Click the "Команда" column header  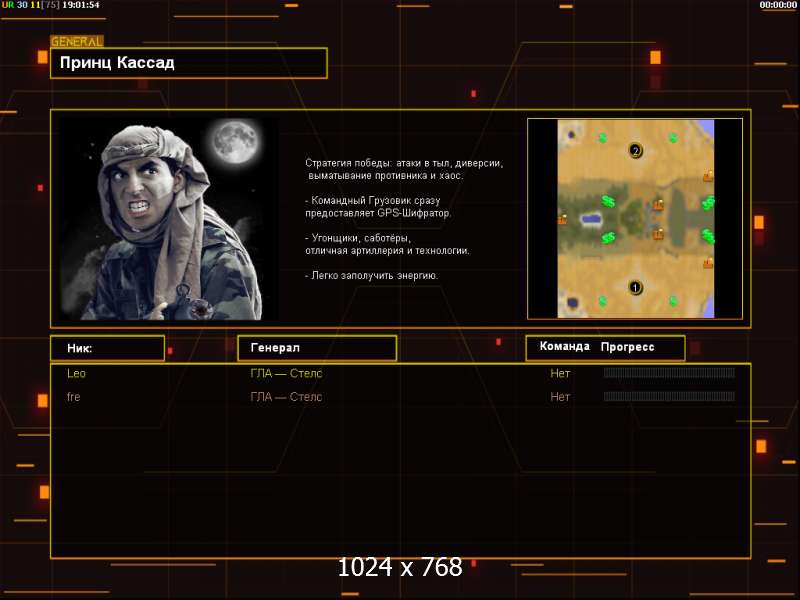pos(565,346)
